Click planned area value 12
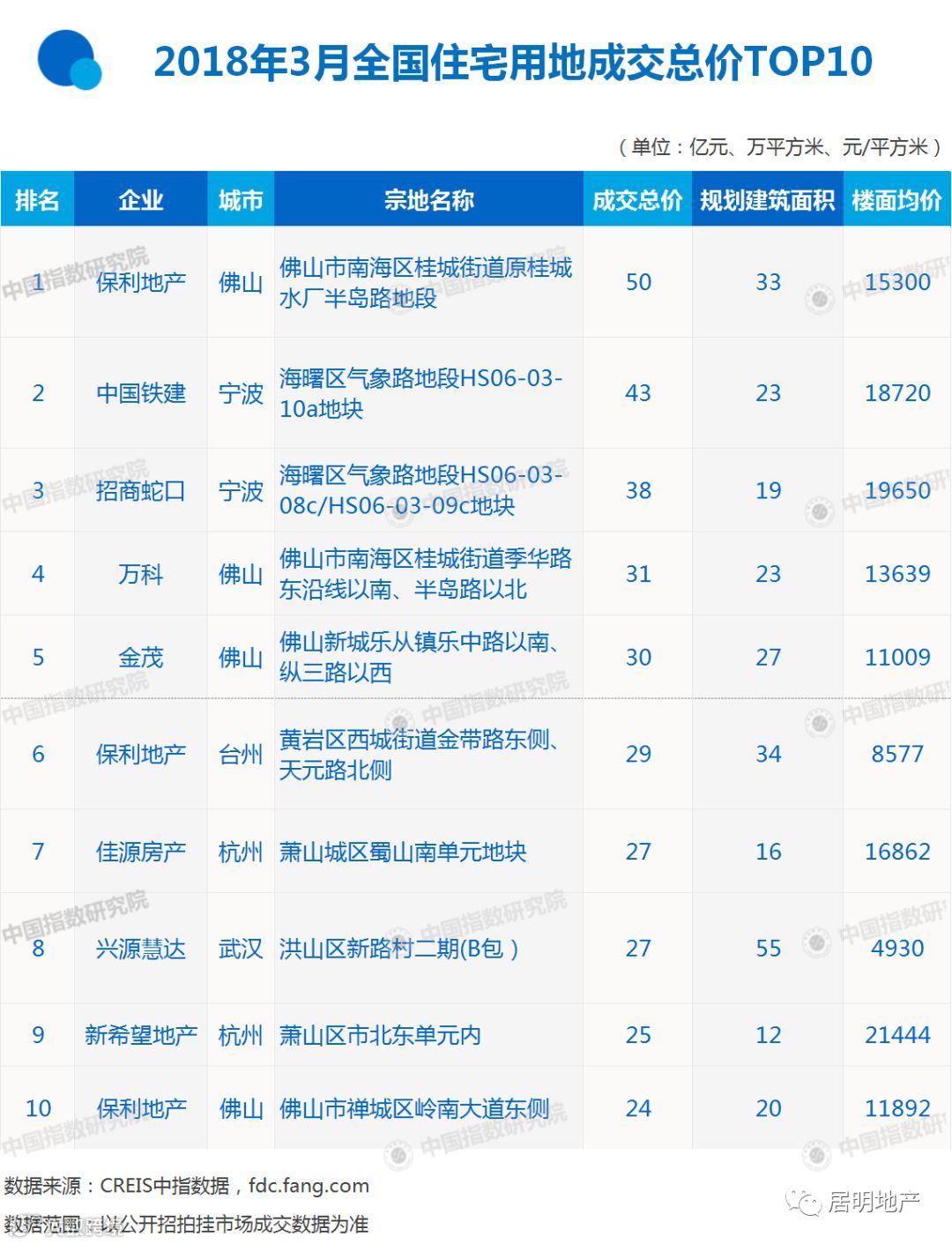The image size is (952, 1244). pos(768,1035)
